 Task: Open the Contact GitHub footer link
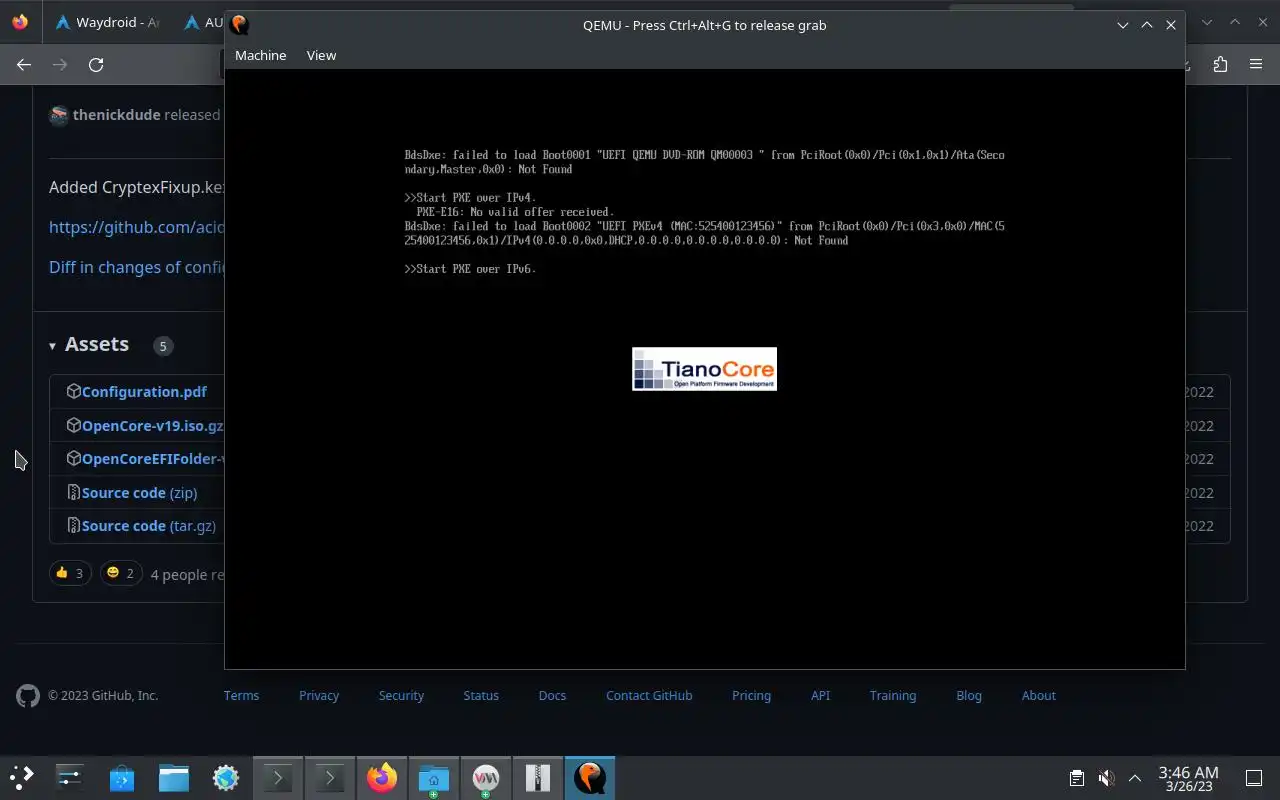[x=649, y=695]
